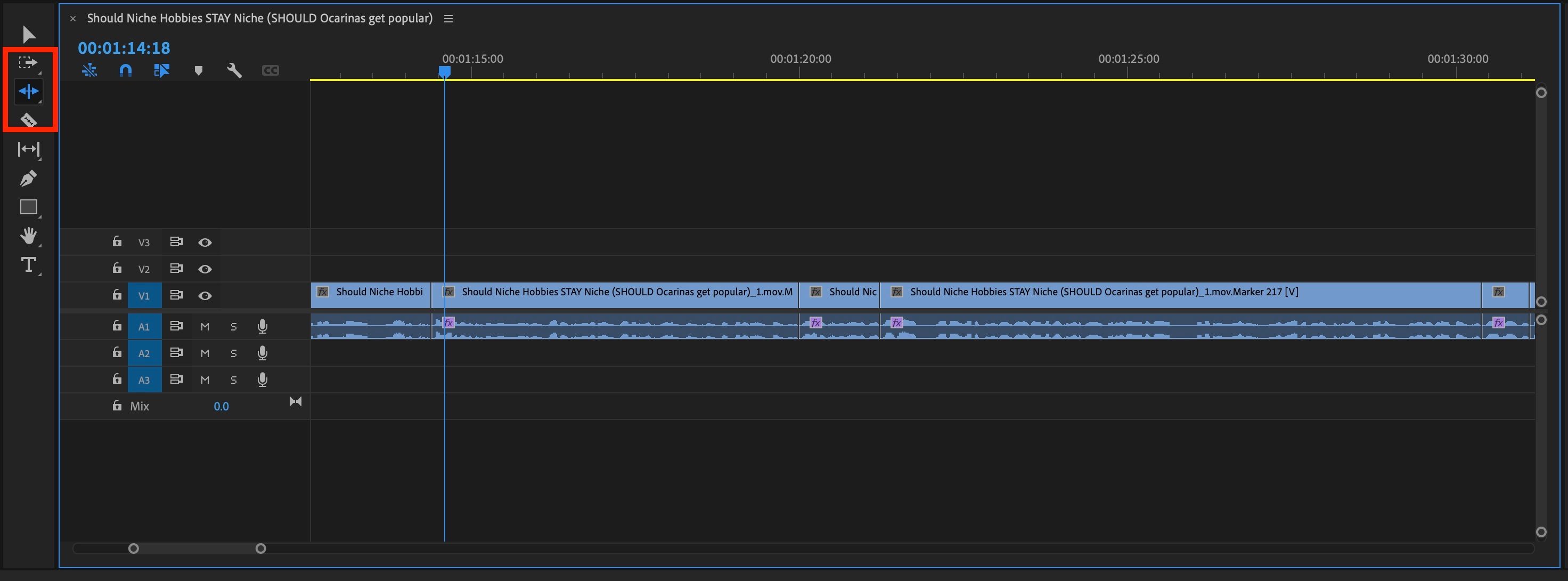
Task: Solo the A2 audio track
Action: 234,353
